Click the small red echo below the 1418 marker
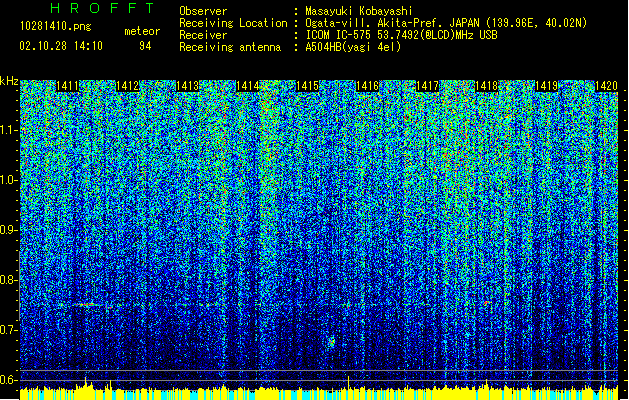This screenshot has height=400, width=629. coord(487,303)
